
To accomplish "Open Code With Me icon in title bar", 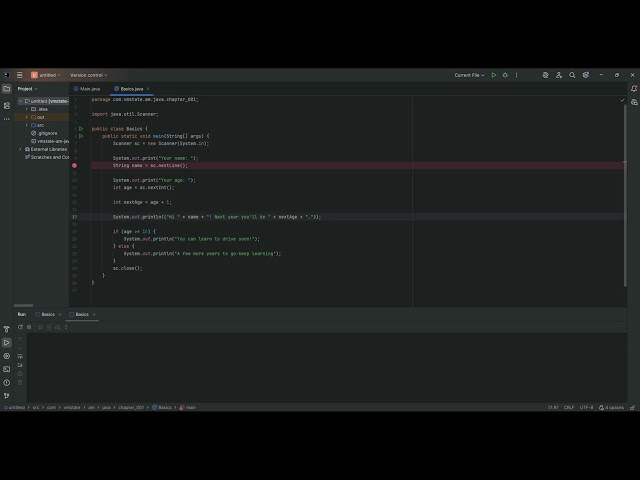I will tap(559, 75).
